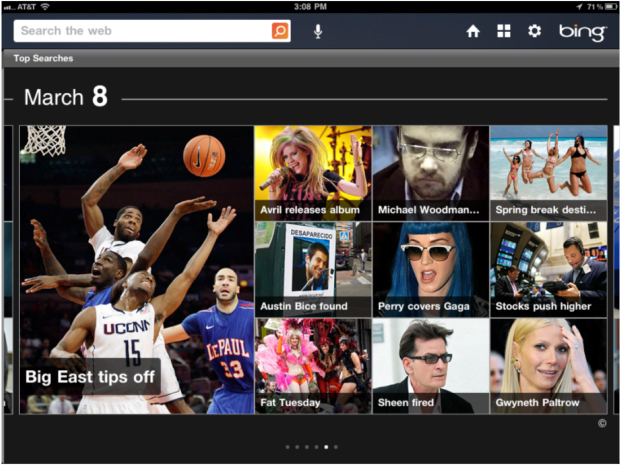Open the Fat Tuesday tile
Screen dimensions: 620x465
[312, 366]
